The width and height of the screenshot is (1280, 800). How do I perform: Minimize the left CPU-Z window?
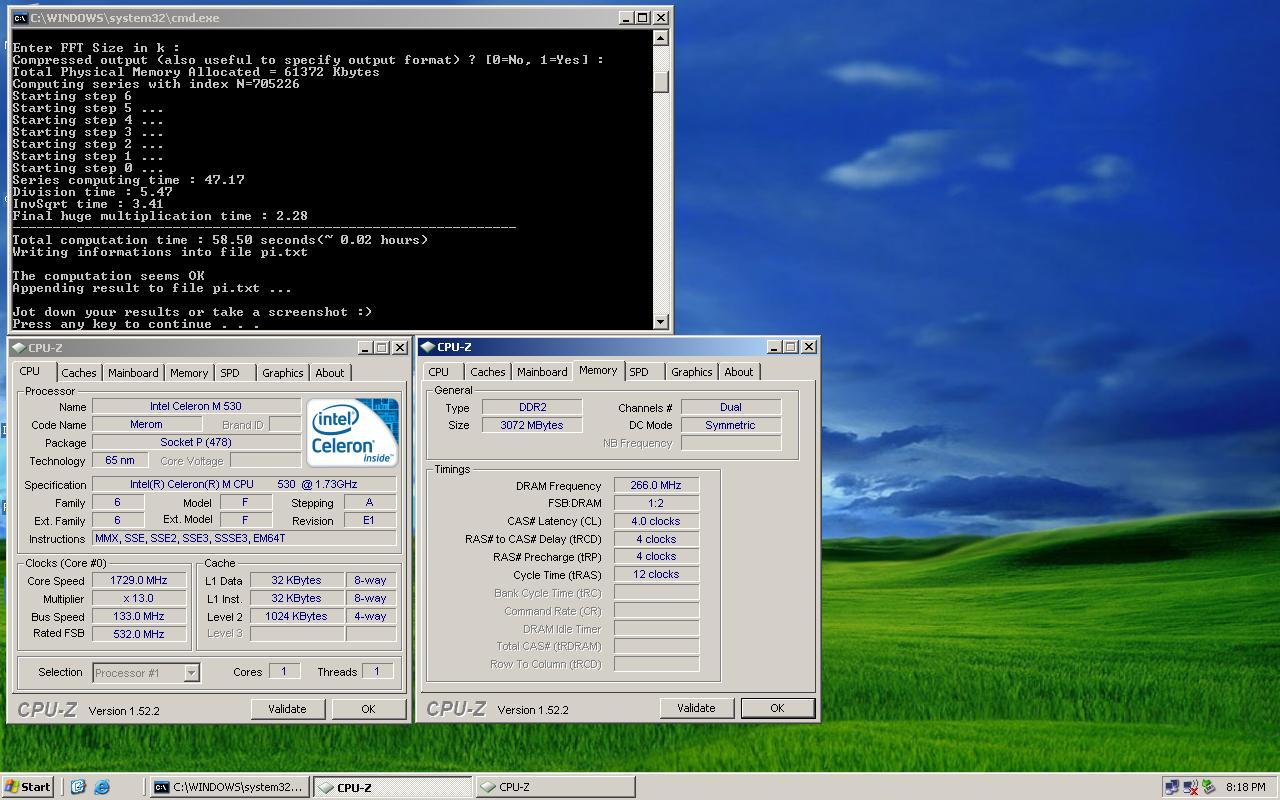coord(365,348)
